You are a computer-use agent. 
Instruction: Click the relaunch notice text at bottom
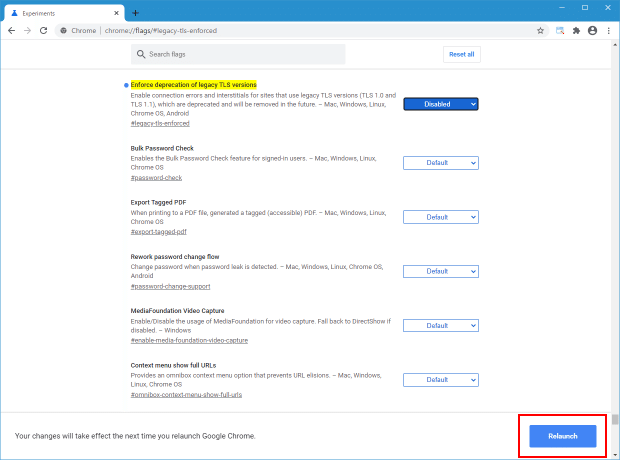[x=135, y=436]
